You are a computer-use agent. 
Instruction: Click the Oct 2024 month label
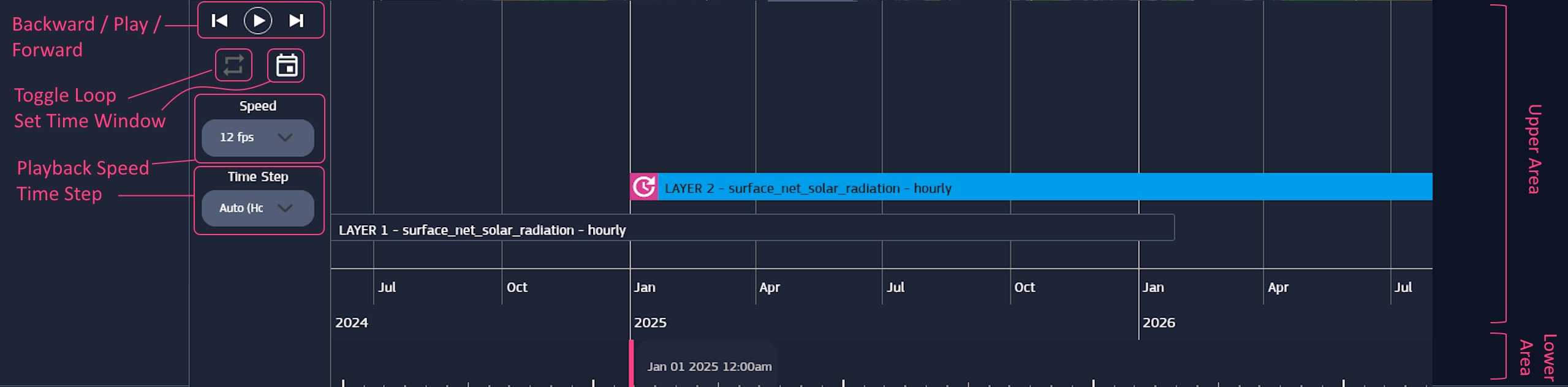click(517, 287)
